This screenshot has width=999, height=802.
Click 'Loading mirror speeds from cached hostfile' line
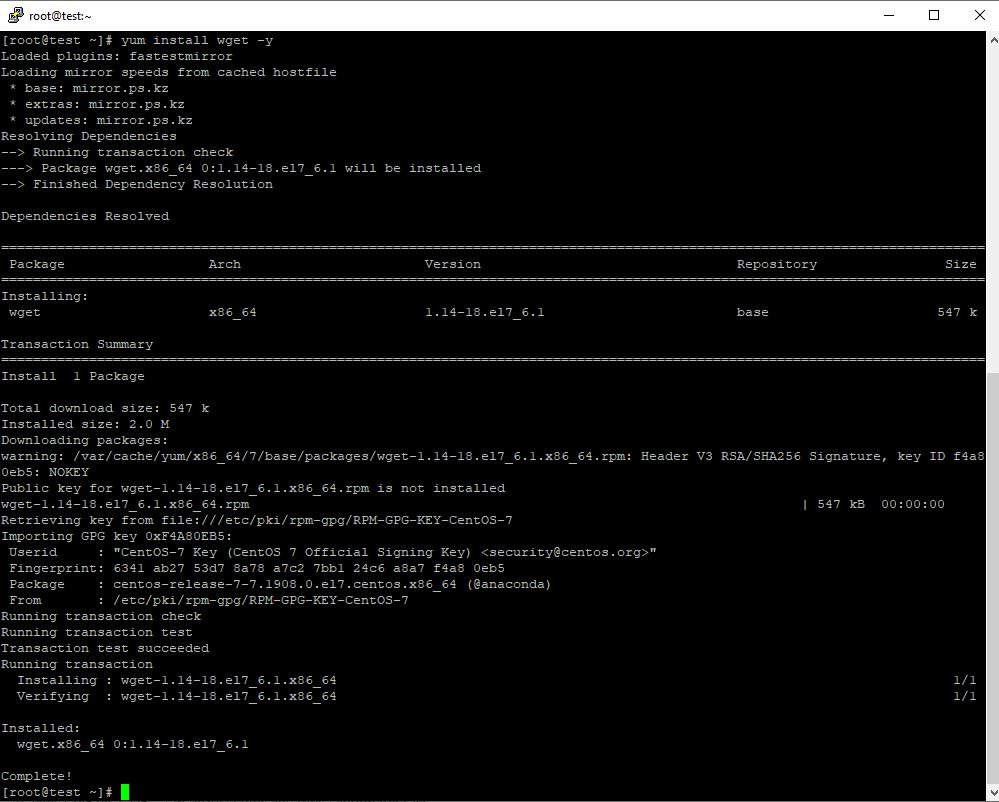(169, 72)
